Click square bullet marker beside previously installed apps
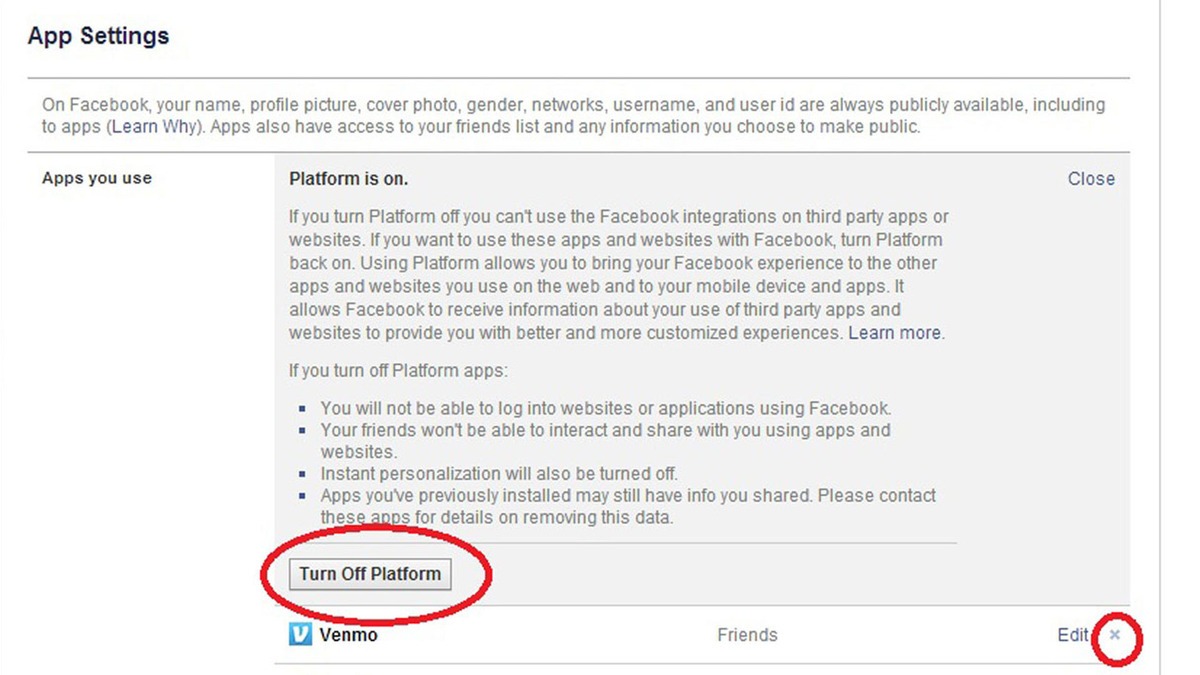Image resolution: width=1200 pixels, height=675 pixels. click(302, 497)
